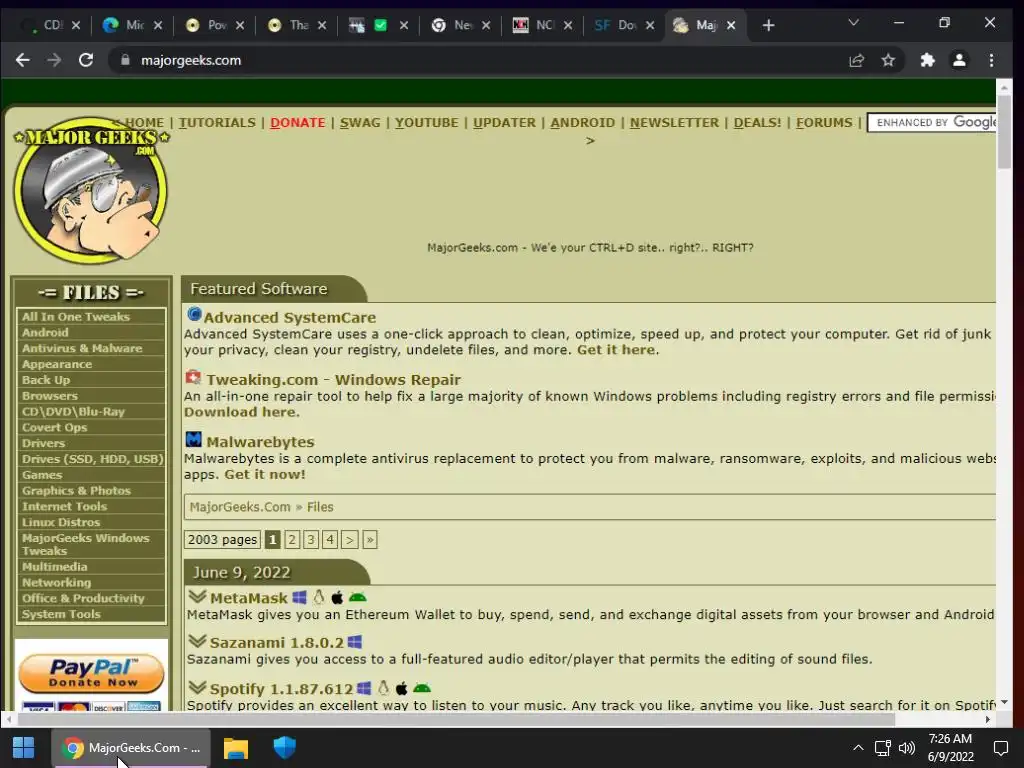
Task: Open the network status tray icon
Action: click(x=883, y=748)
